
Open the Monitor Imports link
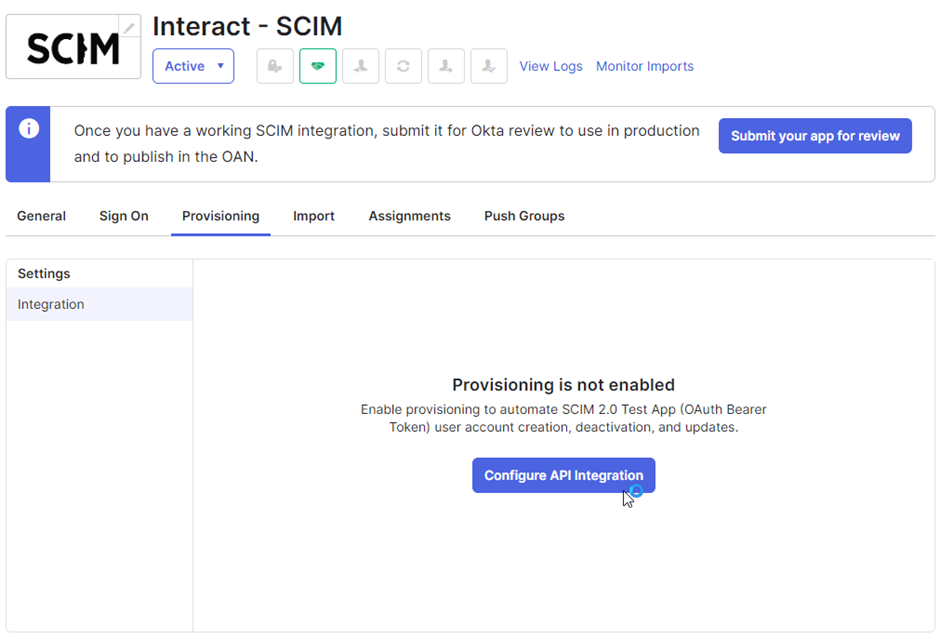pos(644,67)
